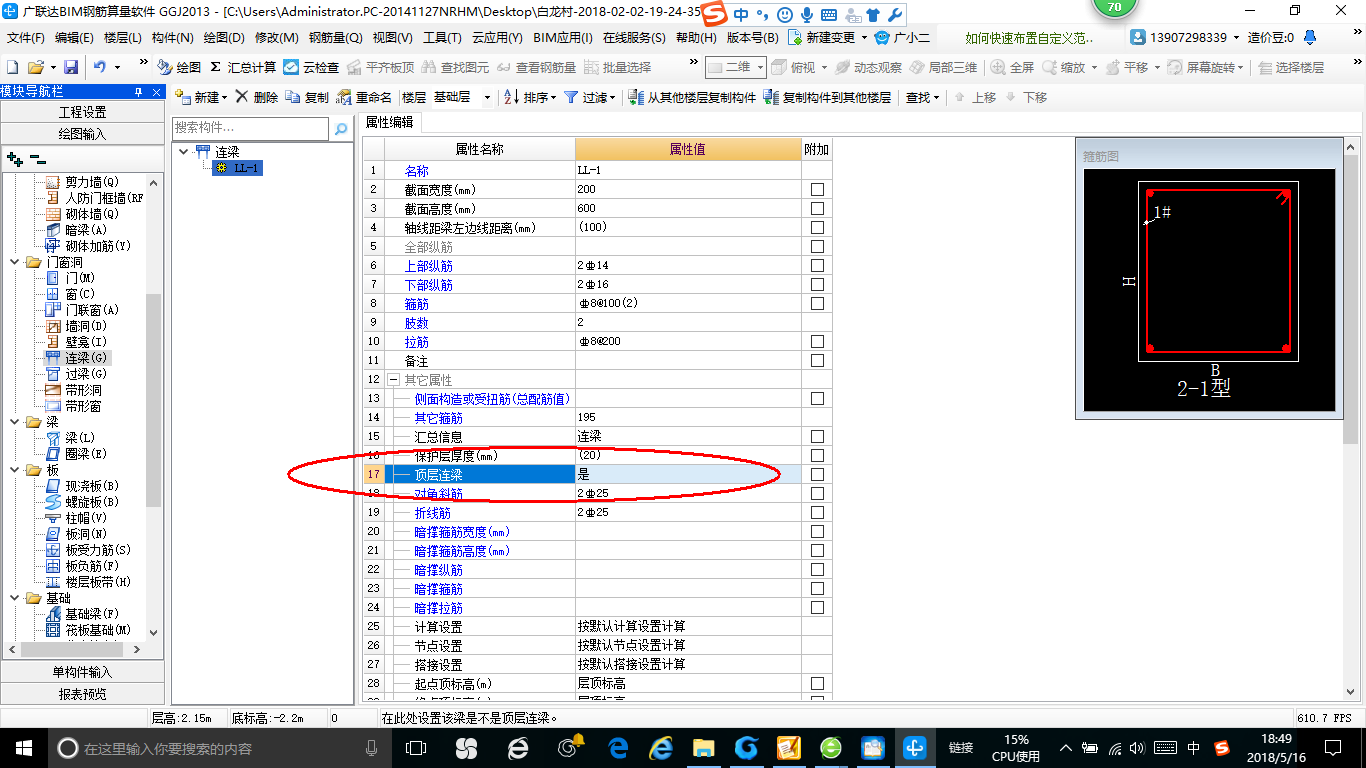Open the 查找 find dropdown
1366x768 pixels.
[x=922, y=97]
